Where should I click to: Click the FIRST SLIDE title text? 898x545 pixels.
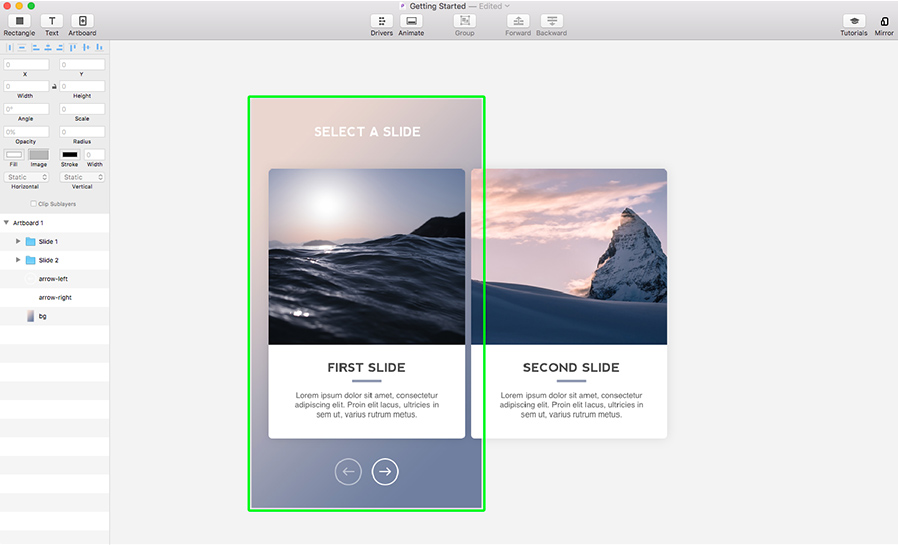(x=367, y=368)
